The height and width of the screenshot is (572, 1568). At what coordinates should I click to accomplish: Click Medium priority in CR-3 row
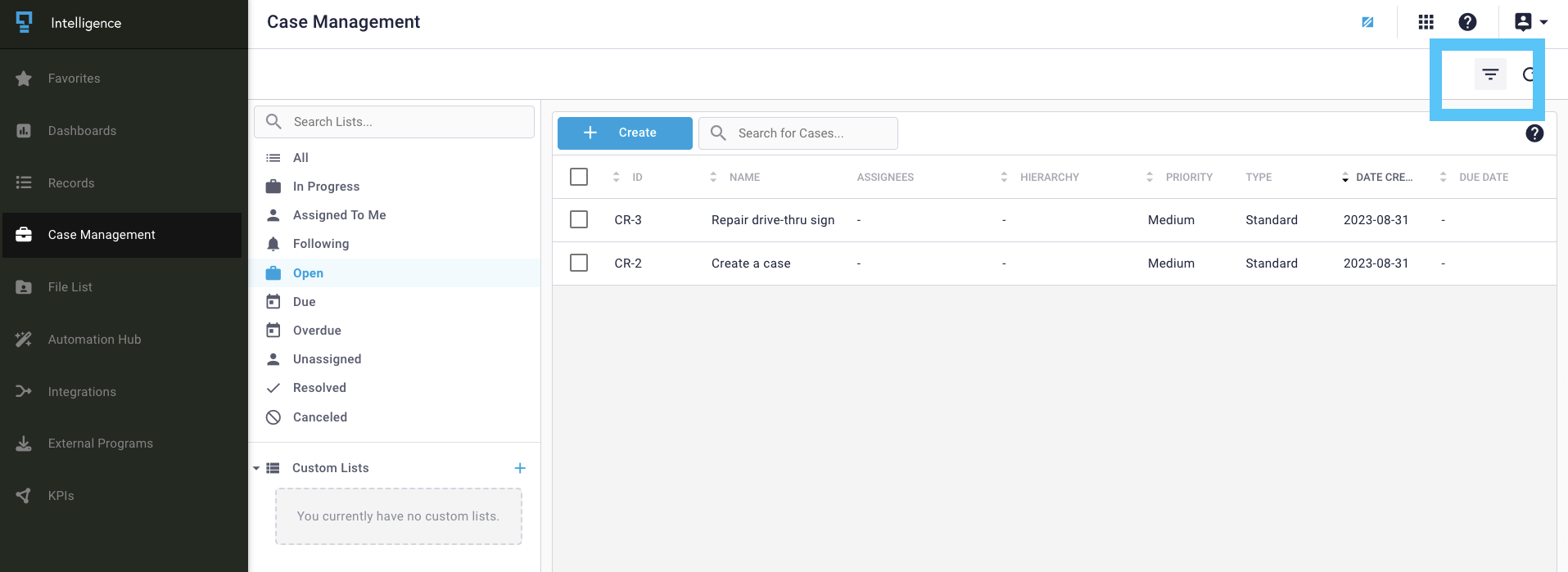point(1171,220)
